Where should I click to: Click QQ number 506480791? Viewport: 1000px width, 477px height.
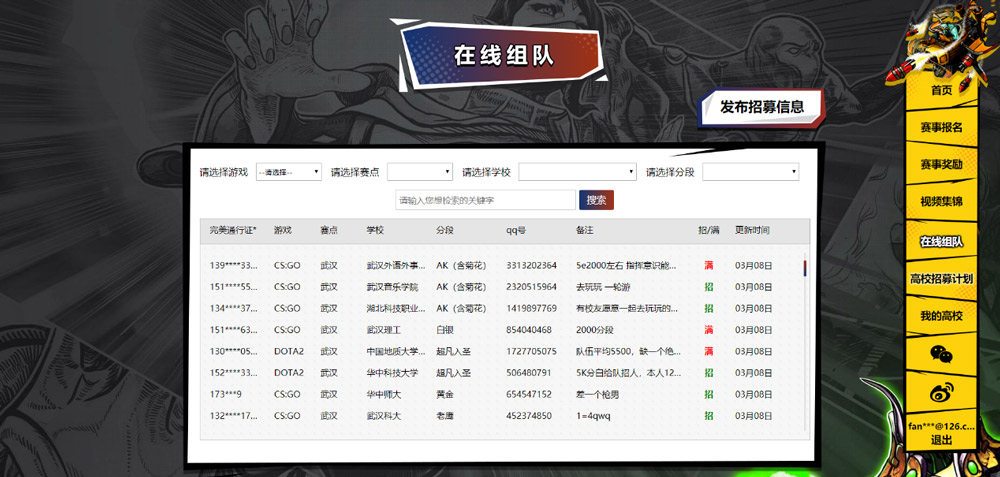[529, 373]
